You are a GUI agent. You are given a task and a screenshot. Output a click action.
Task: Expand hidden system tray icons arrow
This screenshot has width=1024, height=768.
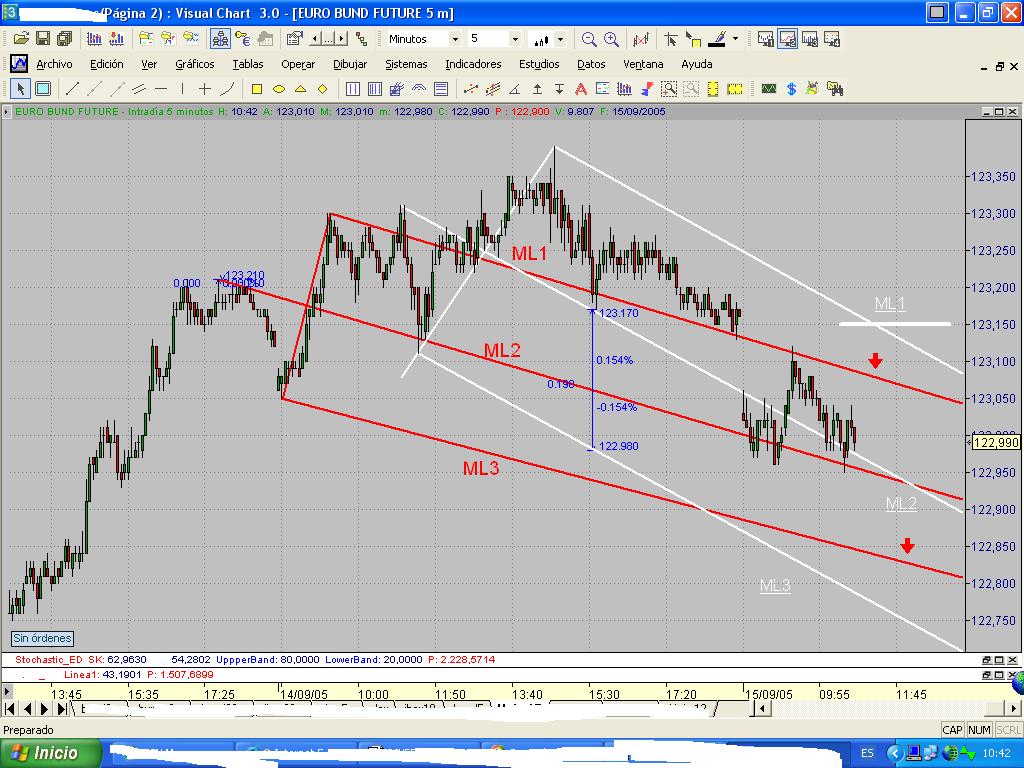point(894,753)
